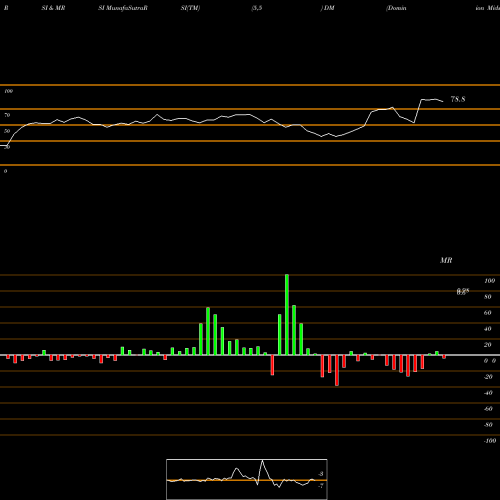Click the ') DM' symbol text in header
The image size is (500, 500).
click(x=327, y=8)
